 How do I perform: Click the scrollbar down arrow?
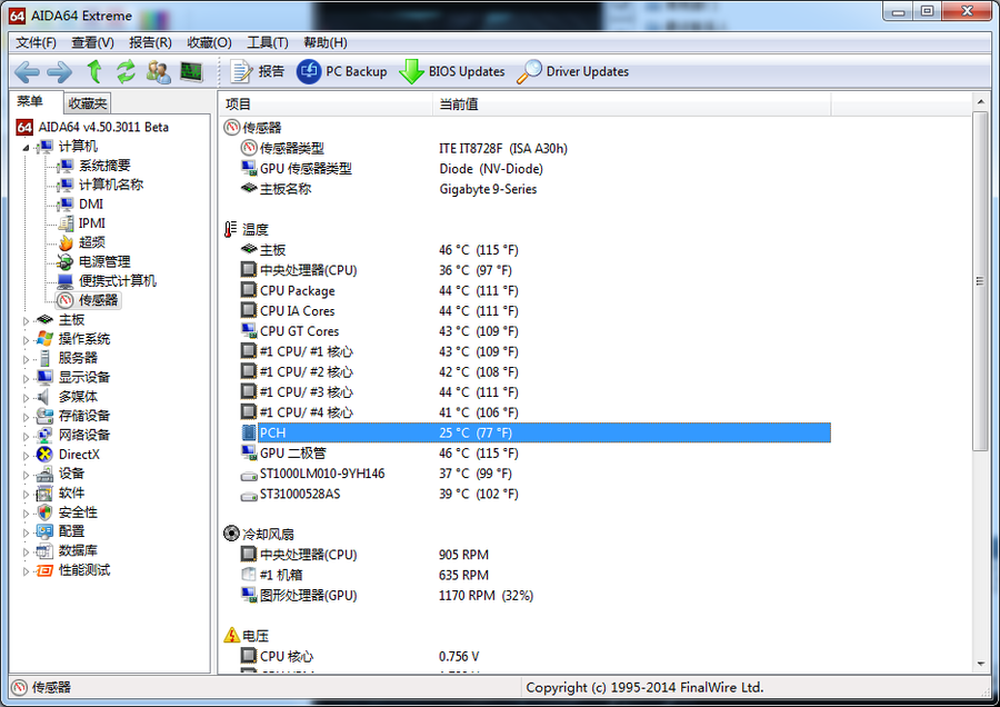point(980,664)
